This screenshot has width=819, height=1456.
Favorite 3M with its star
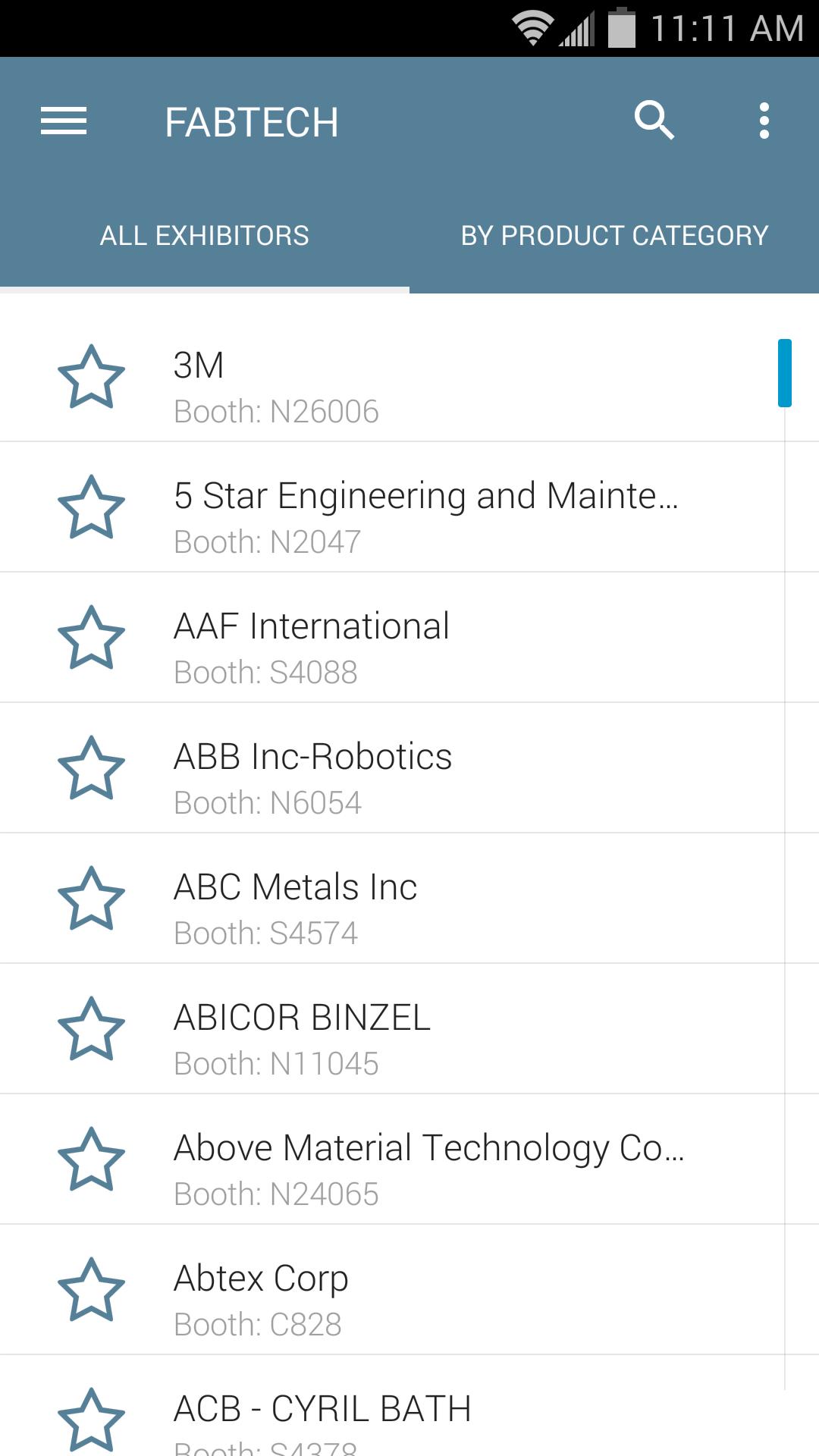[92, 377]
